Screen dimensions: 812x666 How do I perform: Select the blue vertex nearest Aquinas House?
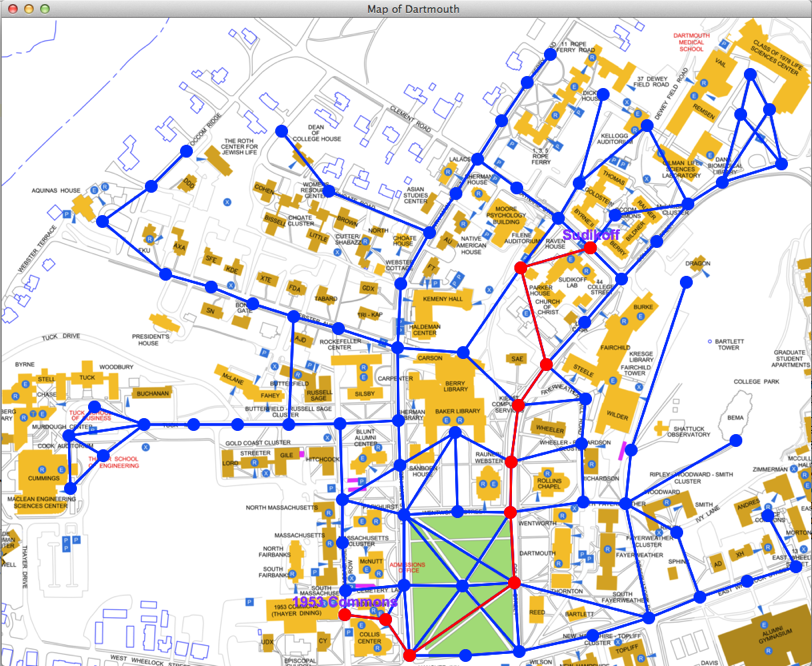click(103, 221)
